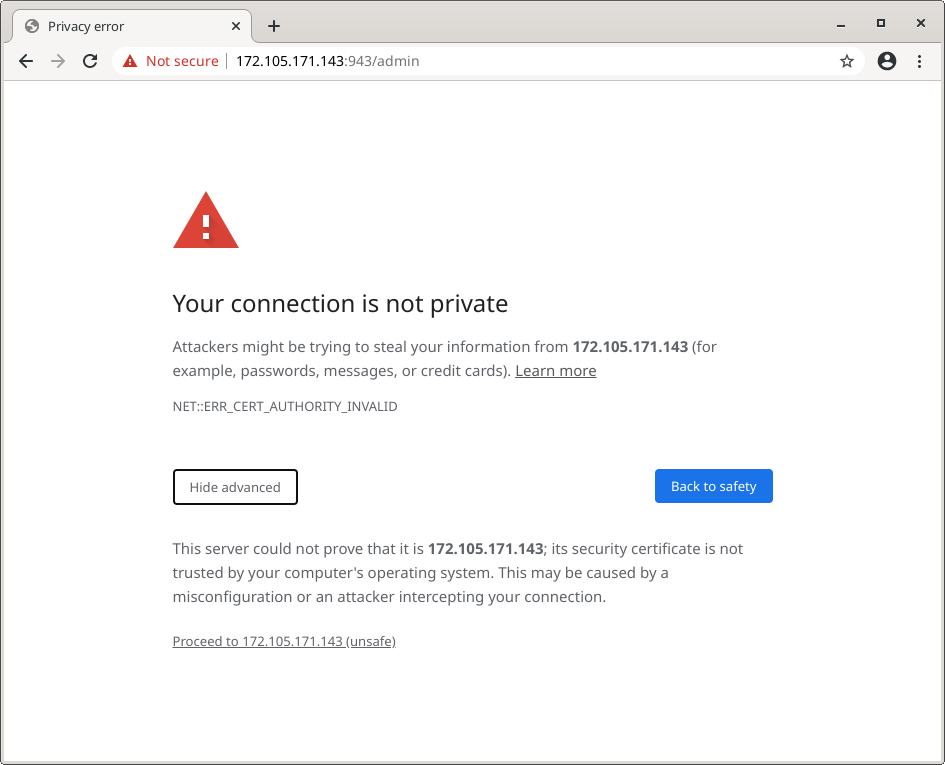Viewport: 945px width, 765px height.
Task: Open the browser profile avatar
Action: pos(887,61)
